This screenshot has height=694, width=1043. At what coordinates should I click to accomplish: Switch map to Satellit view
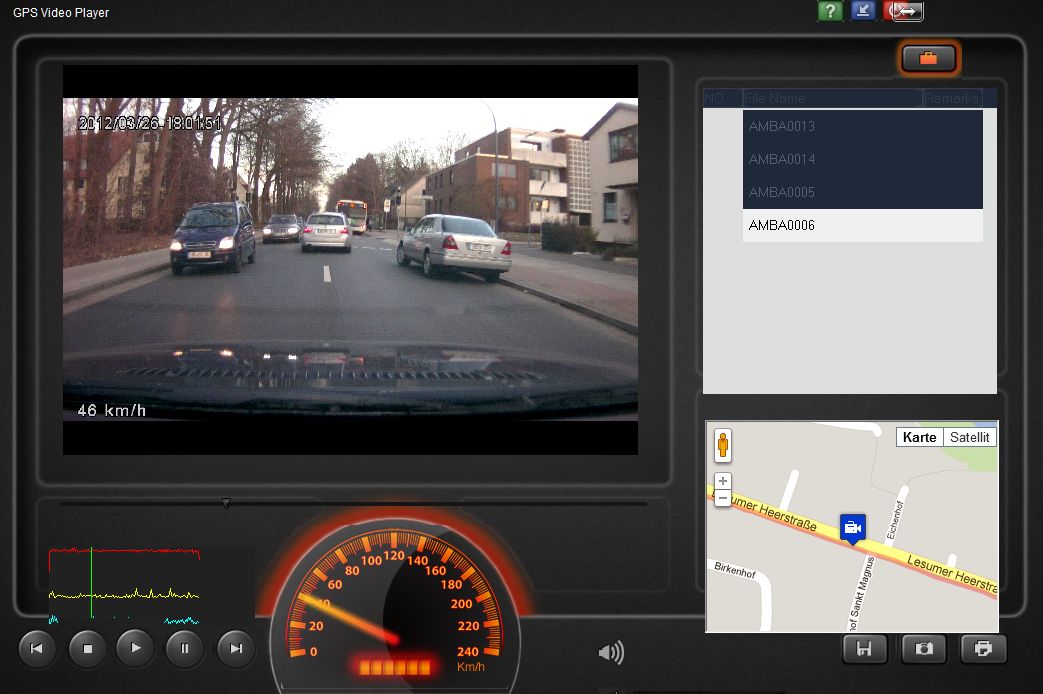[969, 437]
